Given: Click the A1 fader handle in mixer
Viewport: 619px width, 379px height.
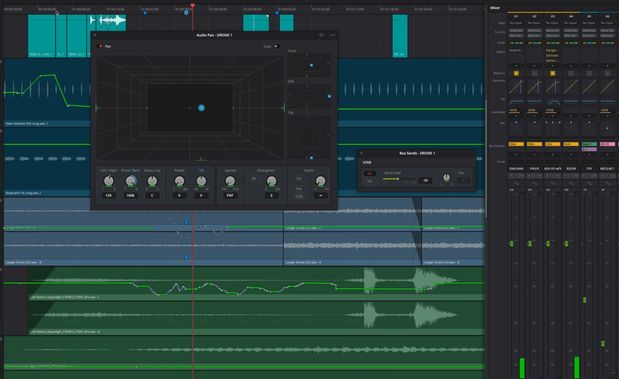Looking at the screenshot, I should 512,244.
